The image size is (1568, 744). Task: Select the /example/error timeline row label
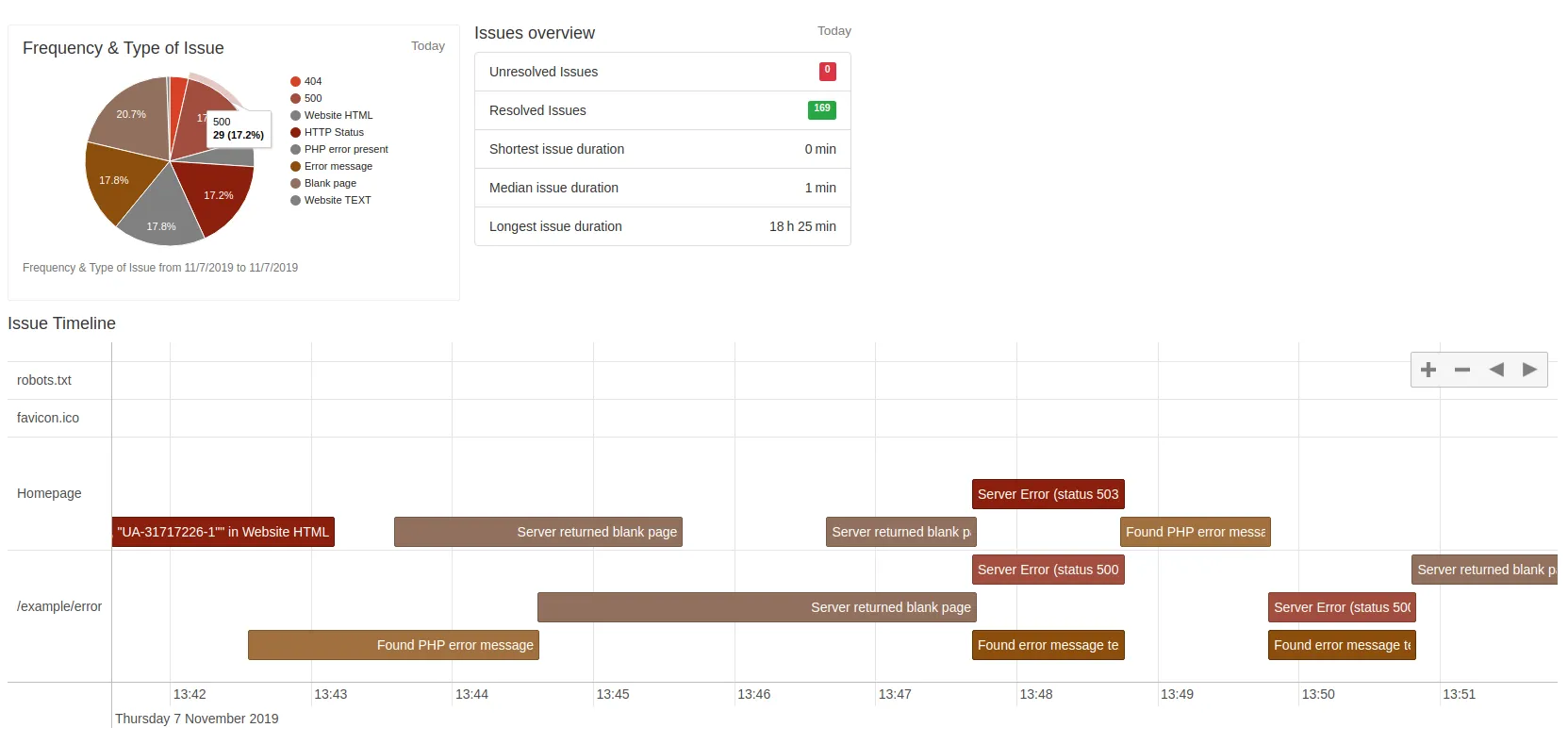pyautogui.click(x=58, y=606)
